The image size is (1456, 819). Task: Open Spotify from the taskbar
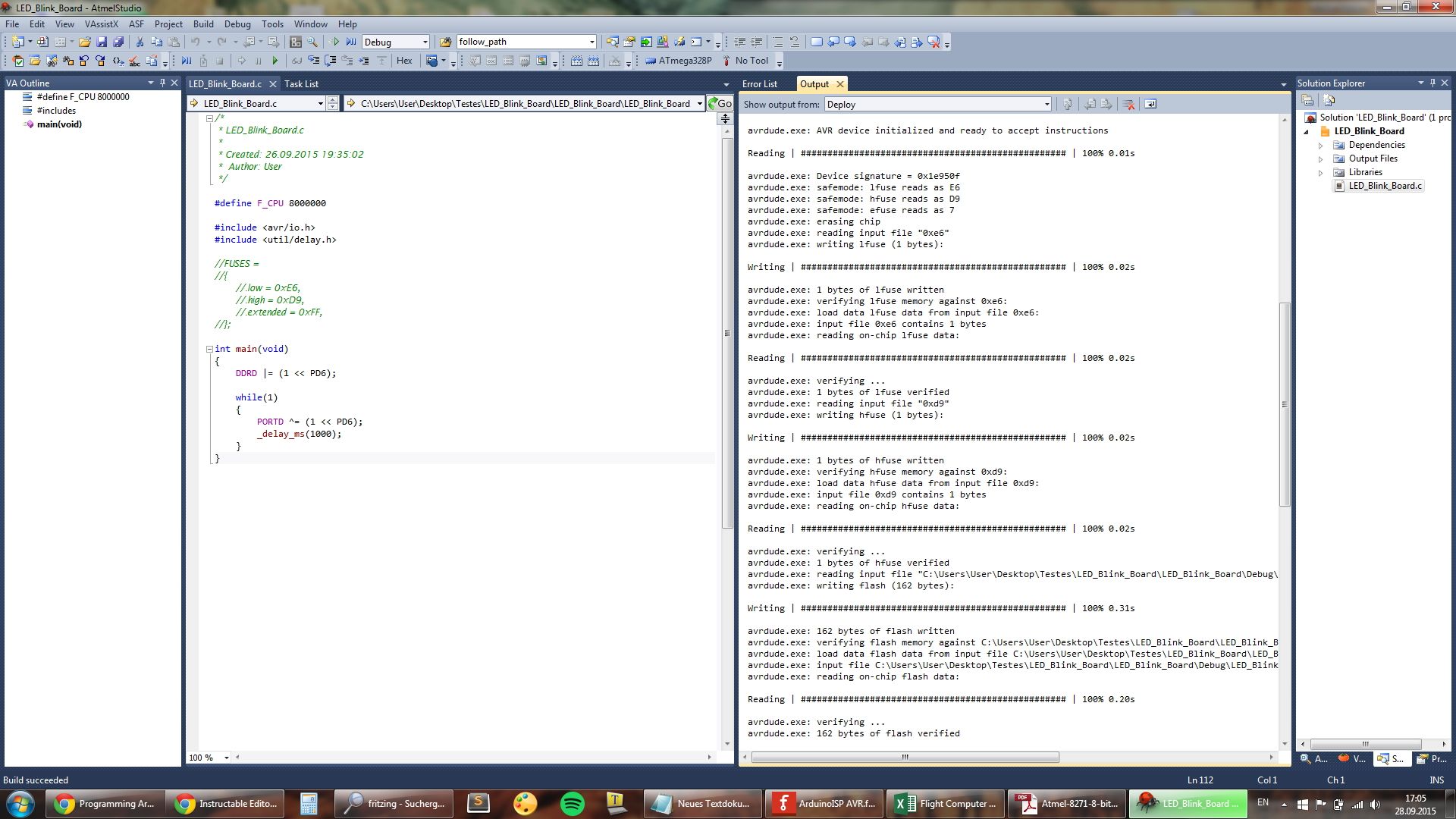[572, 803]
